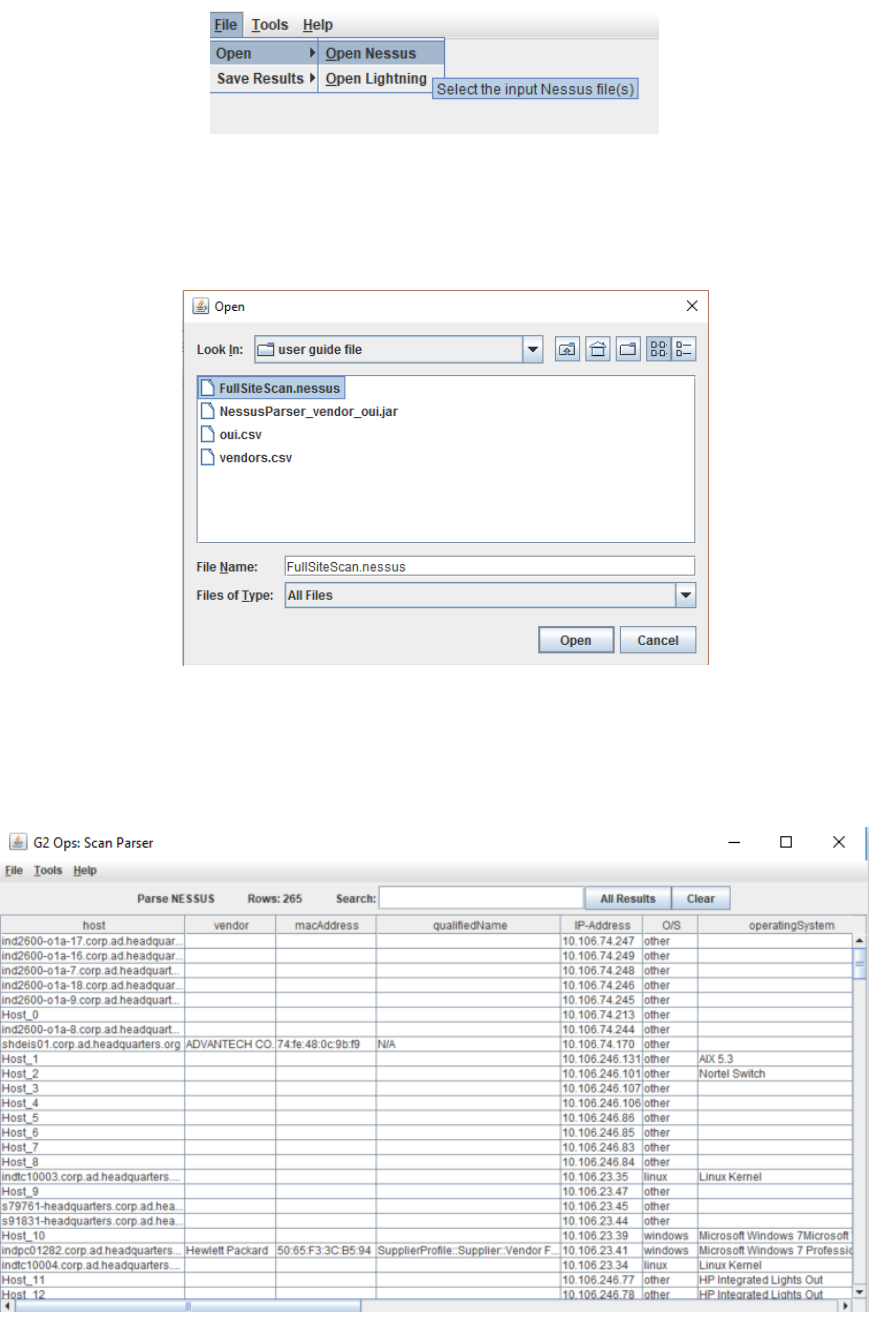Click the Clear button
869x1341 pixels.
pyautogui.click(x=700, y=898)
